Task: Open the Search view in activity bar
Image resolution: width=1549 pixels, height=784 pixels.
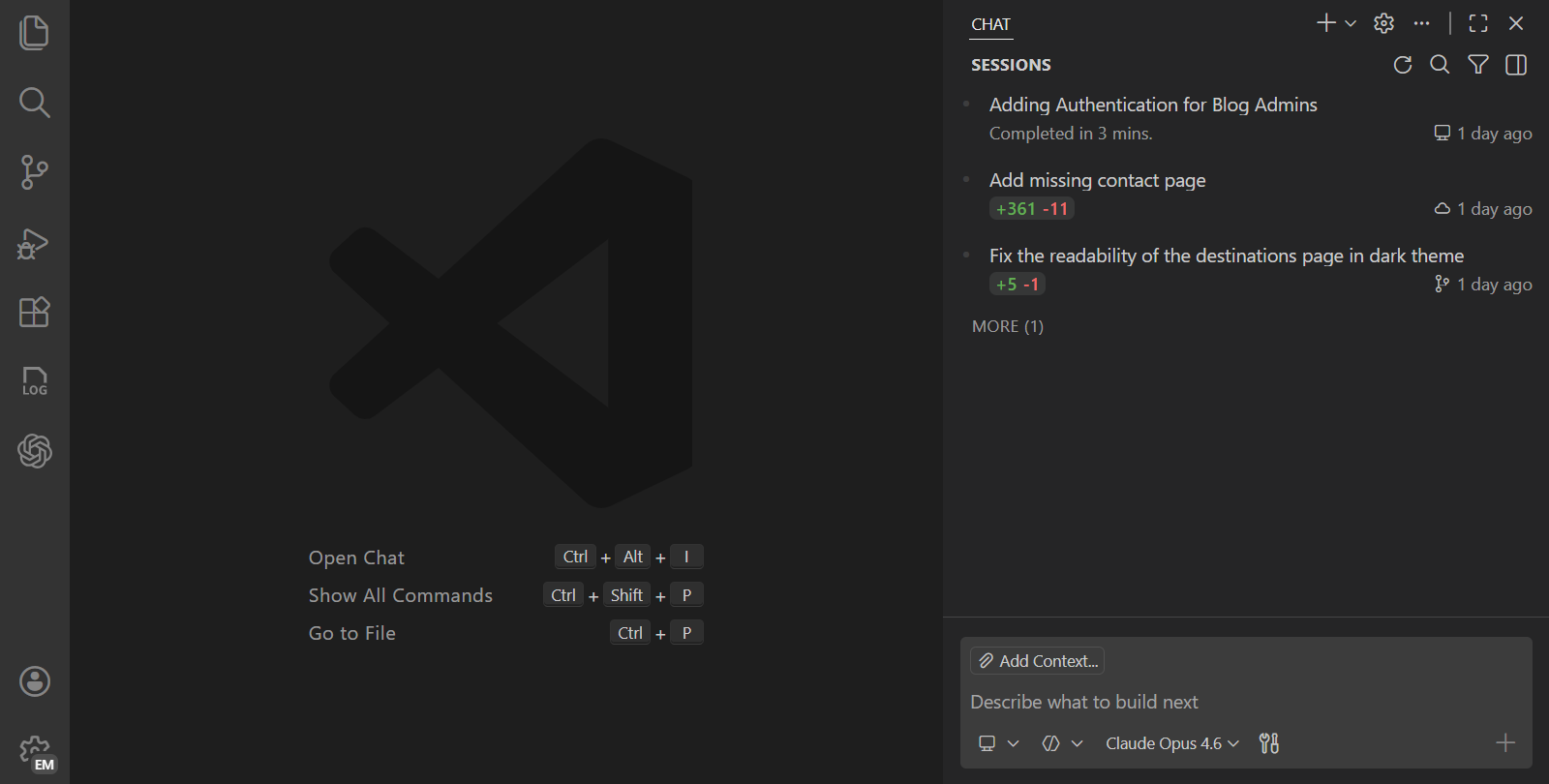Action: 35,103
